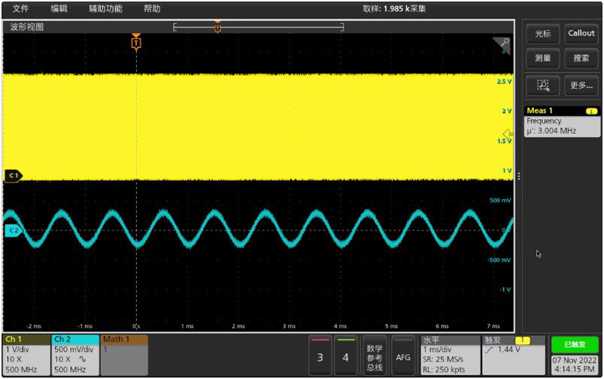Click the C1 channel ground indicator
The image size is (604, 379).
pos(13,176)
